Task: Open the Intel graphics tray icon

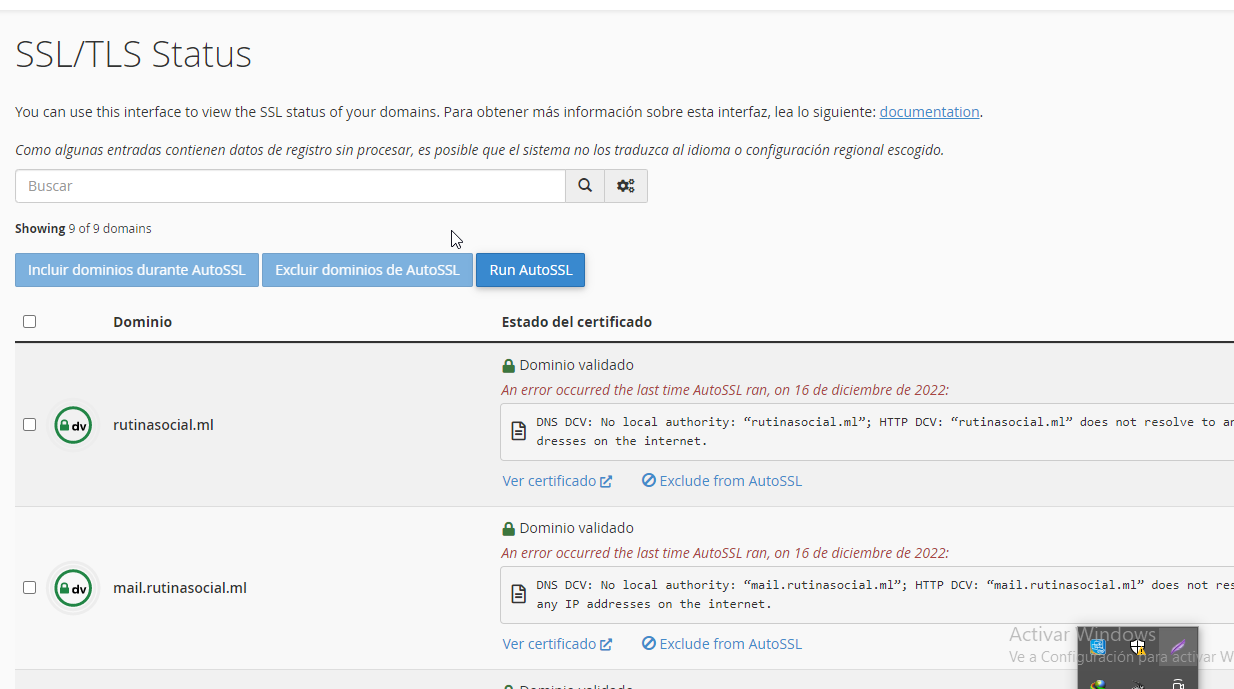Action: (1098, 647)
